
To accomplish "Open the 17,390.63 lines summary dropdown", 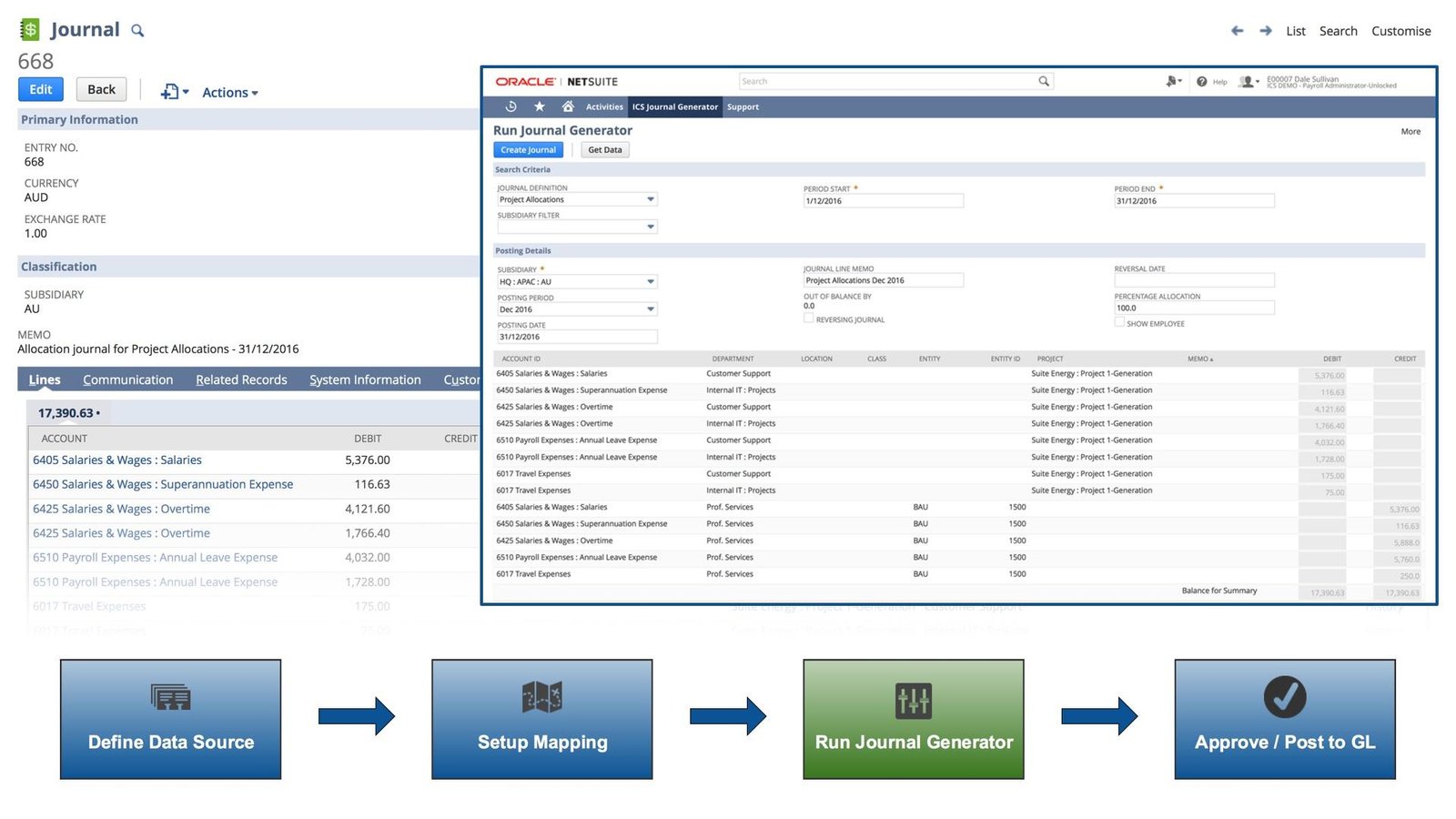I will click(69, 413).
